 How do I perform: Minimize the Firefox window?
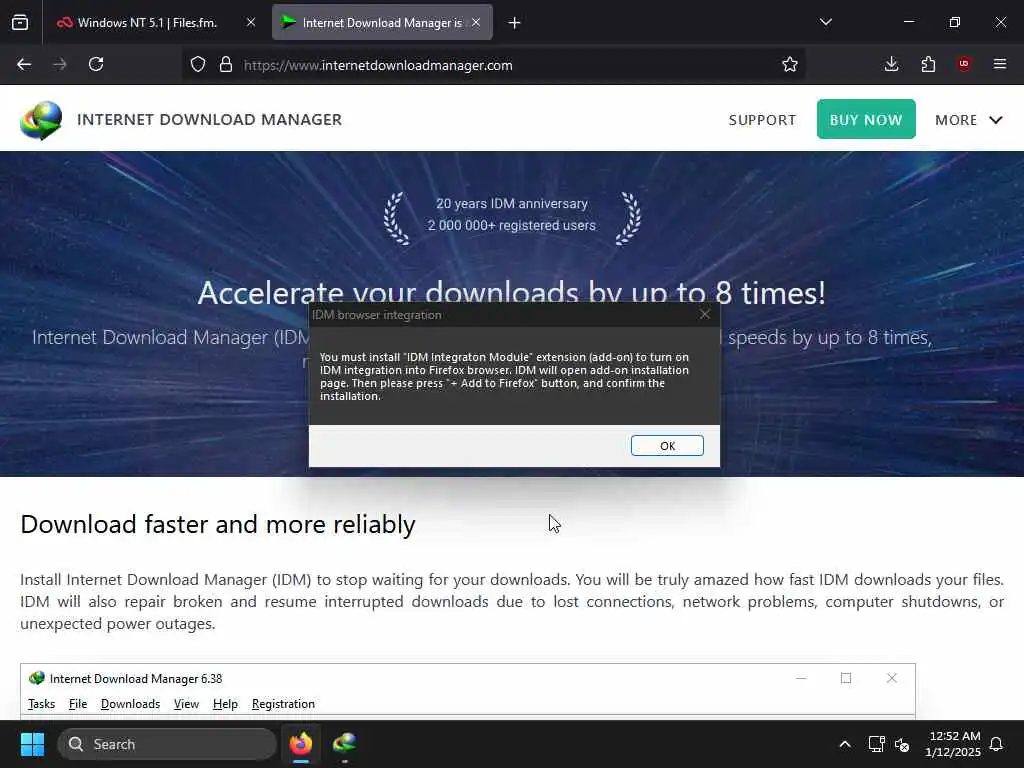pos(908,22)
